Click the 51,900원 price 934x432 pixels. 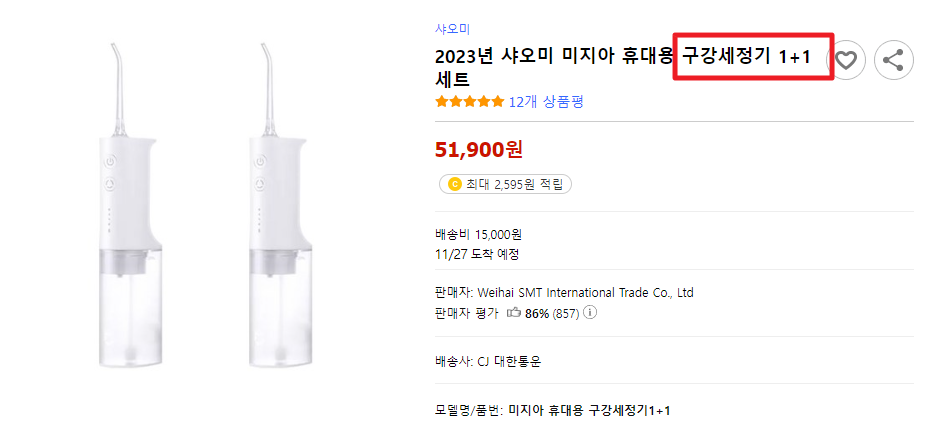click(479, 150)
